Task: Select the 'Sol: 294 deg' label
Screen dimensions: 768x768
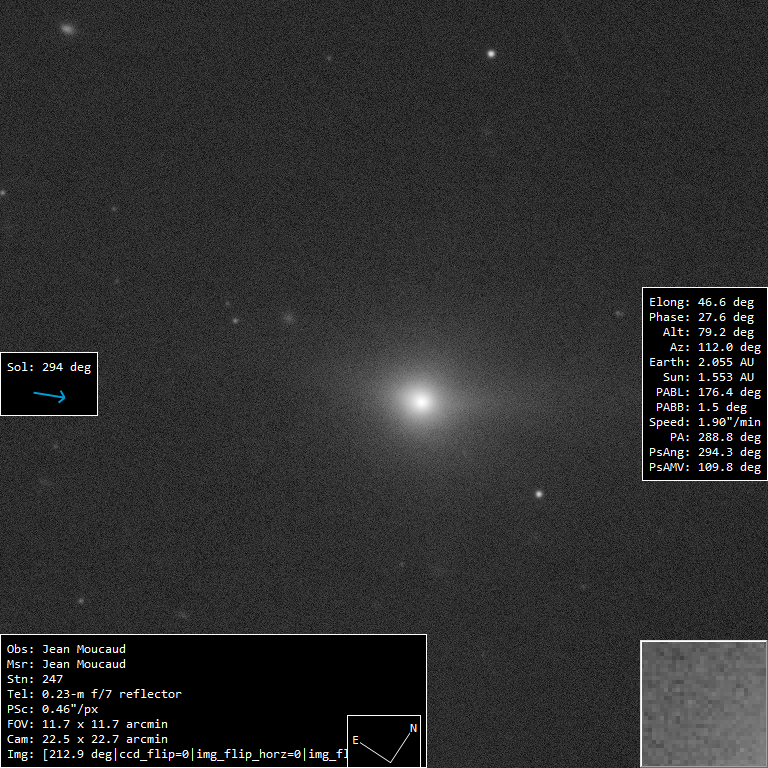Action: (x=49, y=367)
